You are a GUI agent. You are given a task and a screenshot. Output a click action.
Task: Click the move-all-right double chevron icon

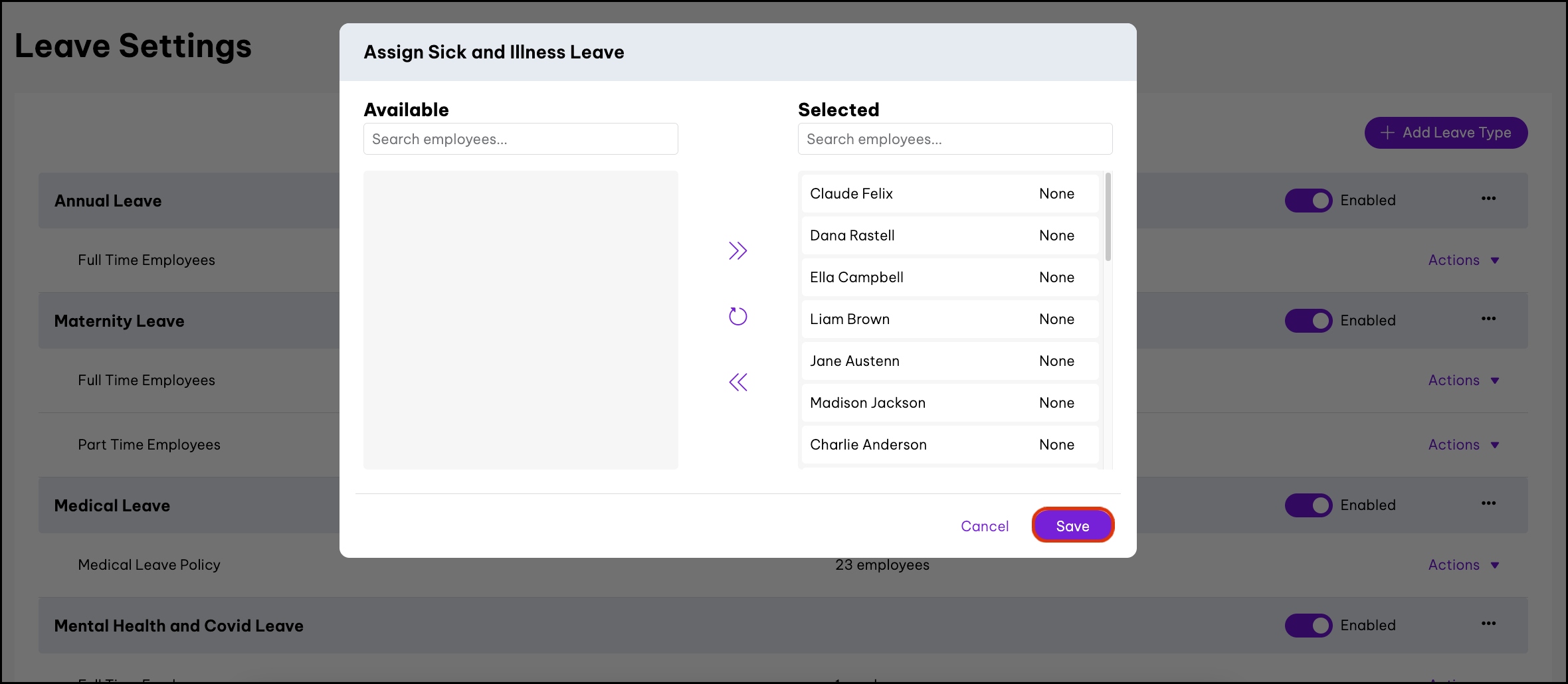click(737, 250)
